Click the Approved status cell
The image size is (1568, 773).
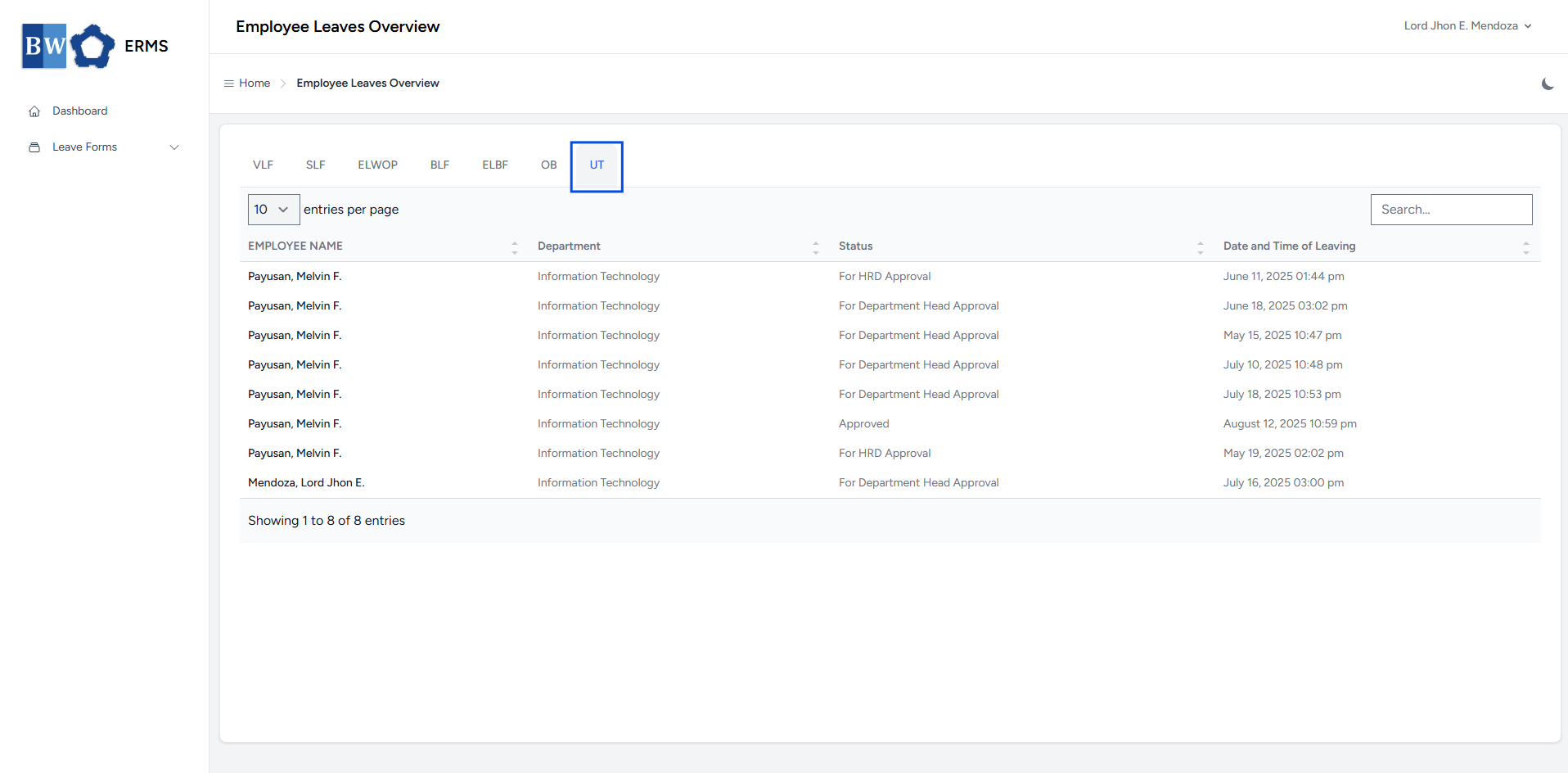pos(864,424)
